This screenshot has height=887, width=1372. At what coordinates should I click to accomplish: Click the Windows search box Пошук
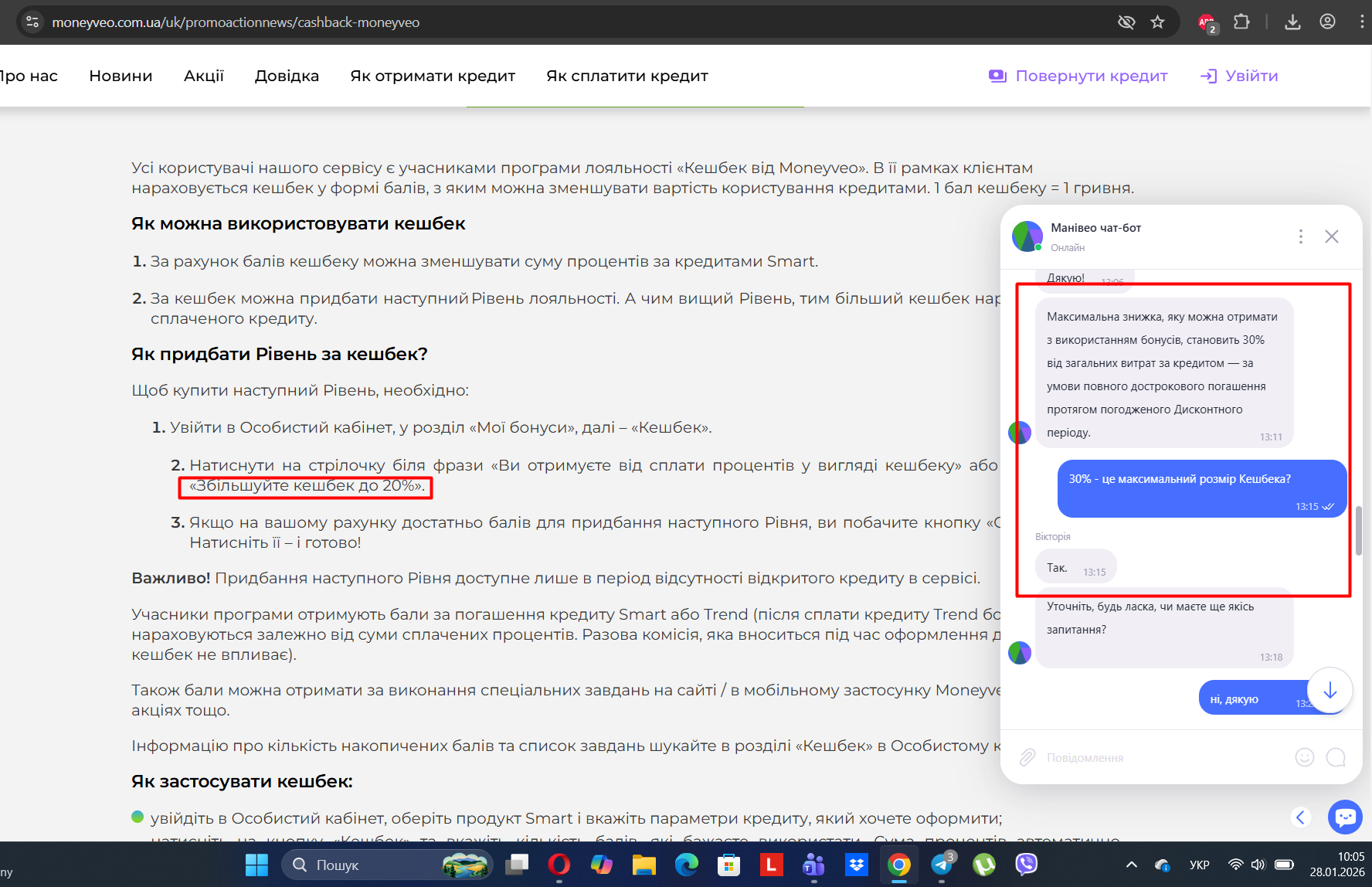pyautogui.click(x=387, y=865)
